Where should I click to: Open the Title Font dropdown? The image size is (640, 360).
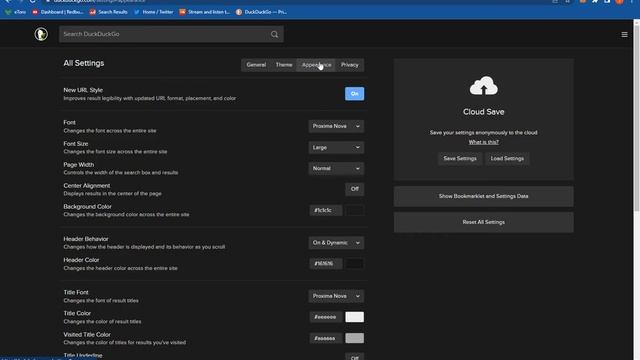tap(336, 296)
